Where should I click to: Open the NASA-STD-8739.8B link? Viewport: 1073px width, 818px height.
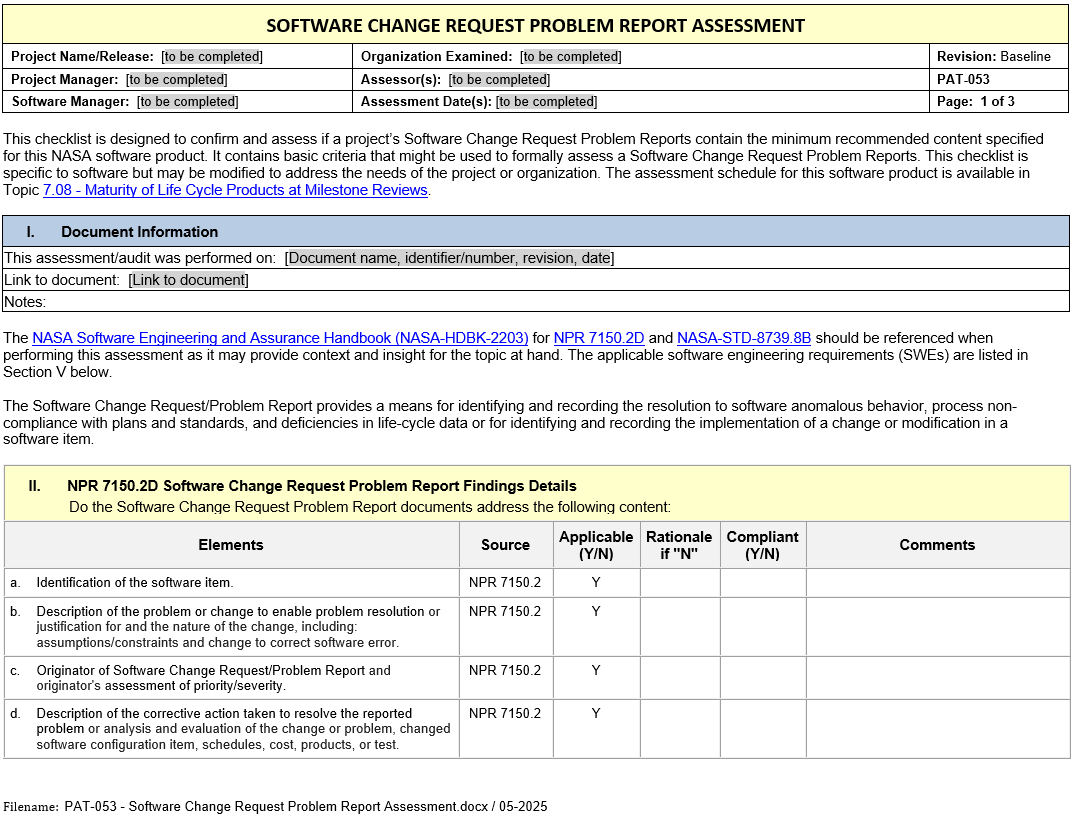click(744, 338)
